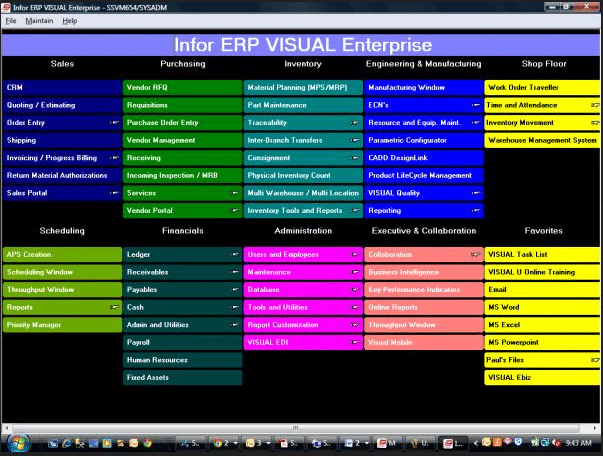Launch the CRM module

point(60,88)
